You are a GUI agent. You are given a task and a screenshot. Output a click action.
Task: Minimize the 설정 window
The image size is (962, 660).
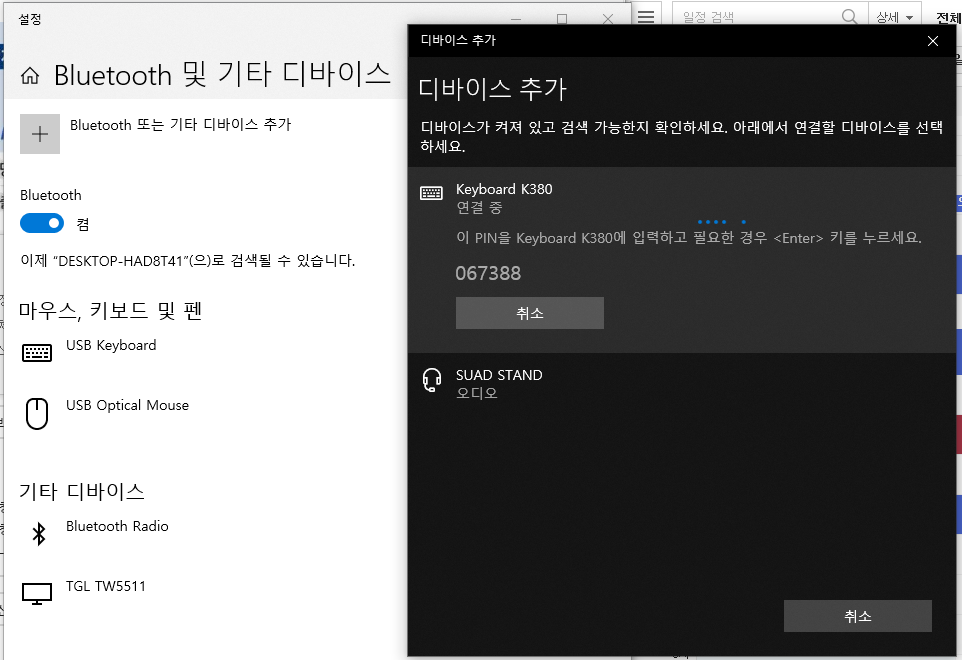pyautogui.click(x=516, y=19)
